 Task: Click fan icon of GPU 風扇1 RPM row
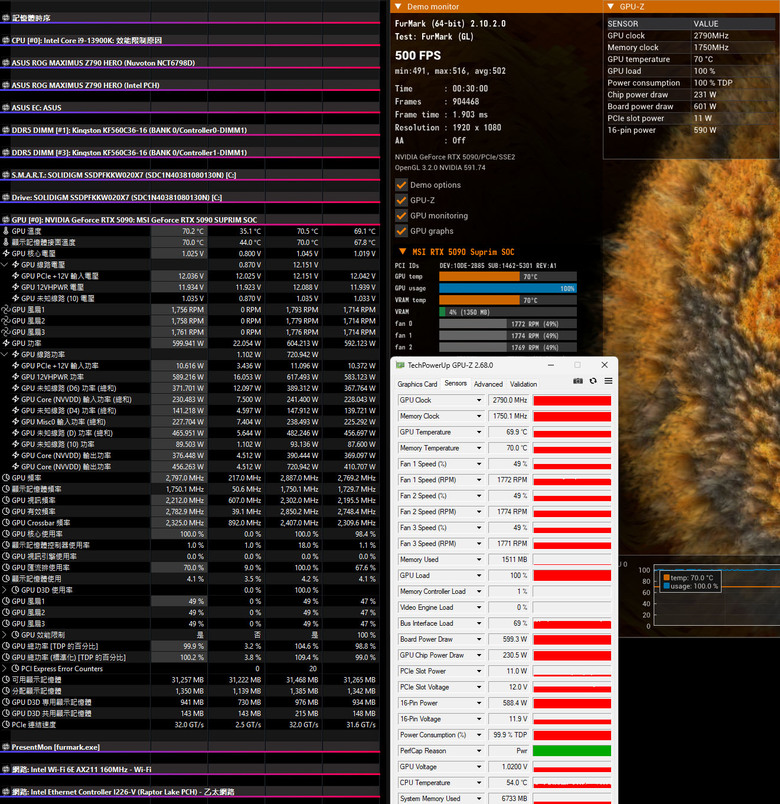[6, 310]
